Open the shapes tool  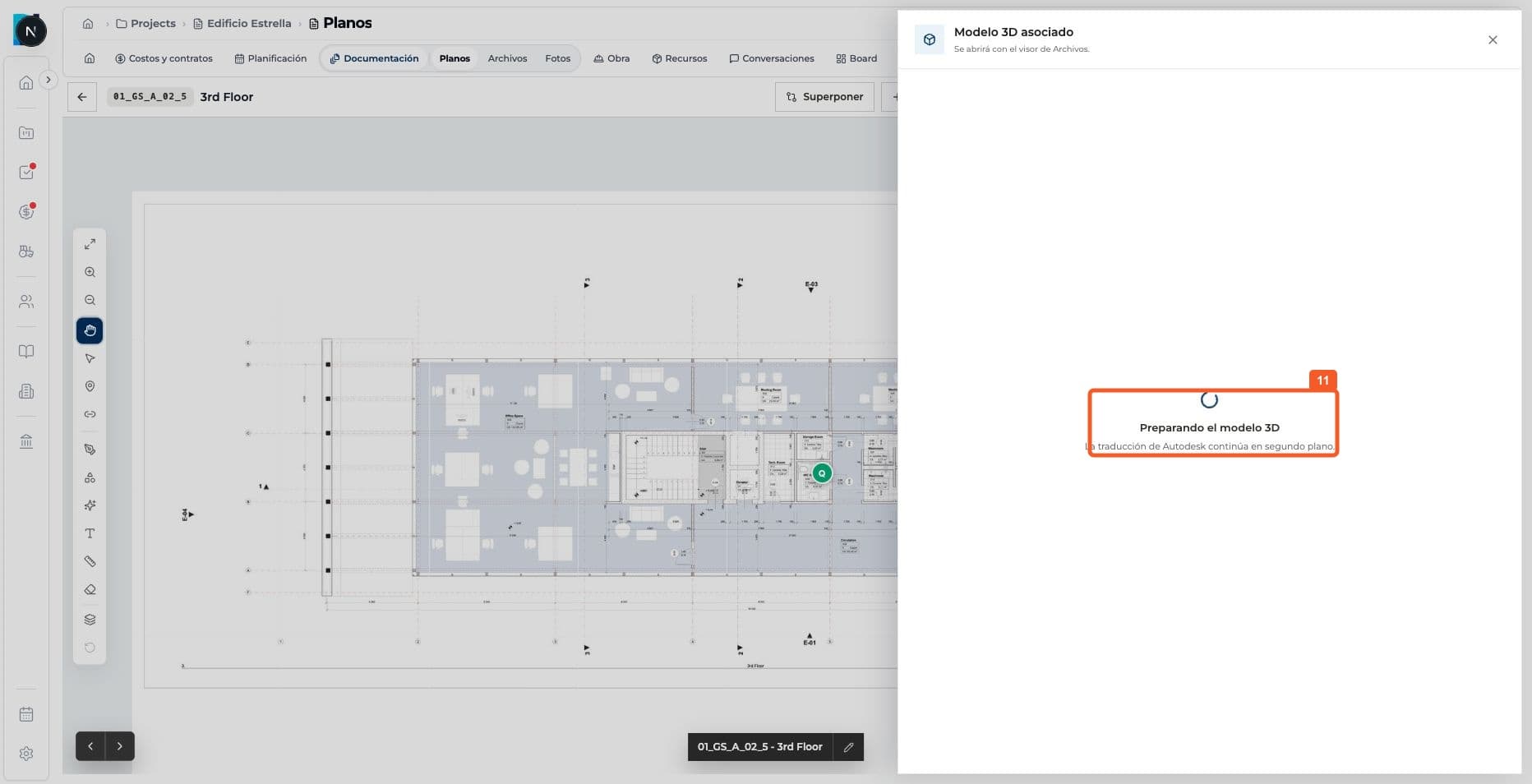pos(90,477)
